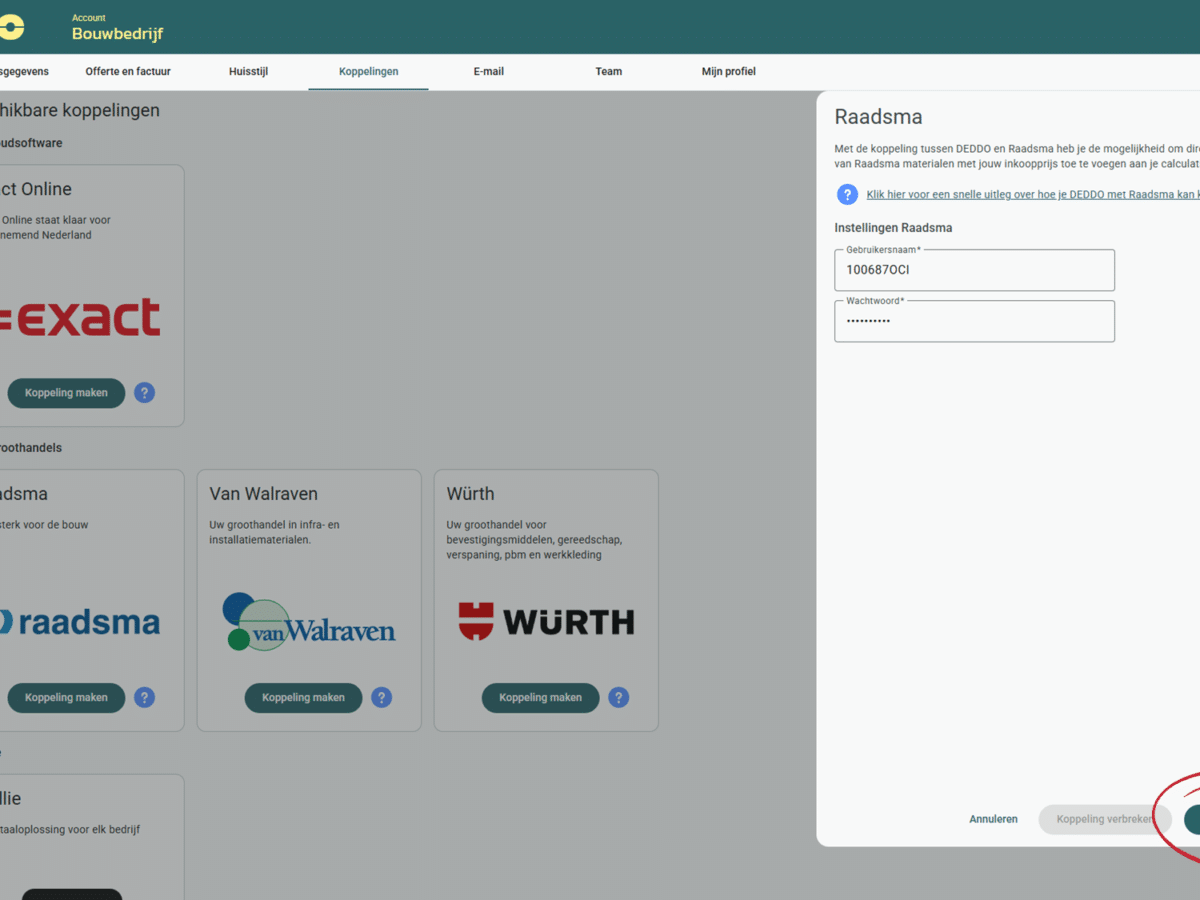
Task: Click the Würth card title
Action: (x=470, y=494)
